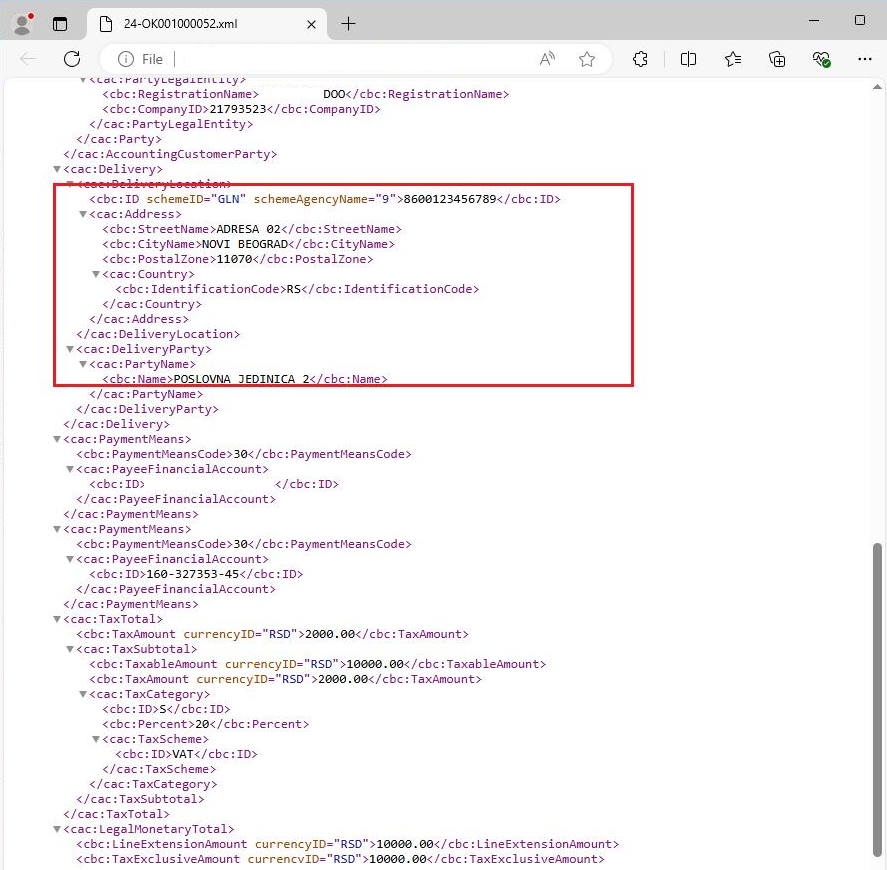Add this page to favorites
Screen dimensions: 887x870
pyautogui.click(x=587, y=59)
